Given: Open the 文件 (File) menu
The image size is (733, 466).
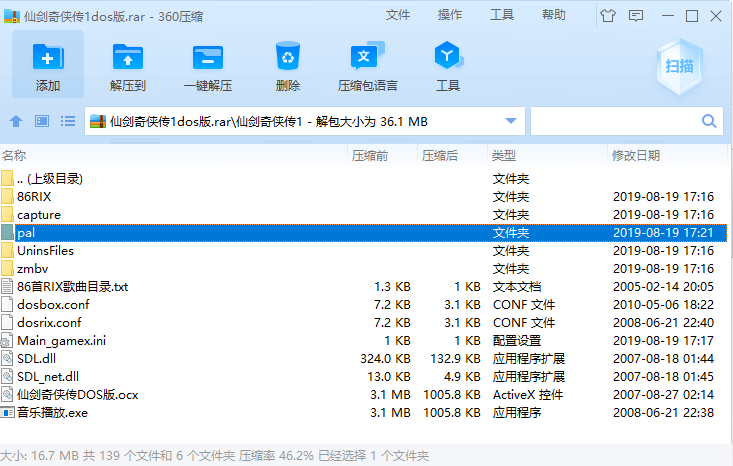Looking at the screenshot, I should (398, 15).
